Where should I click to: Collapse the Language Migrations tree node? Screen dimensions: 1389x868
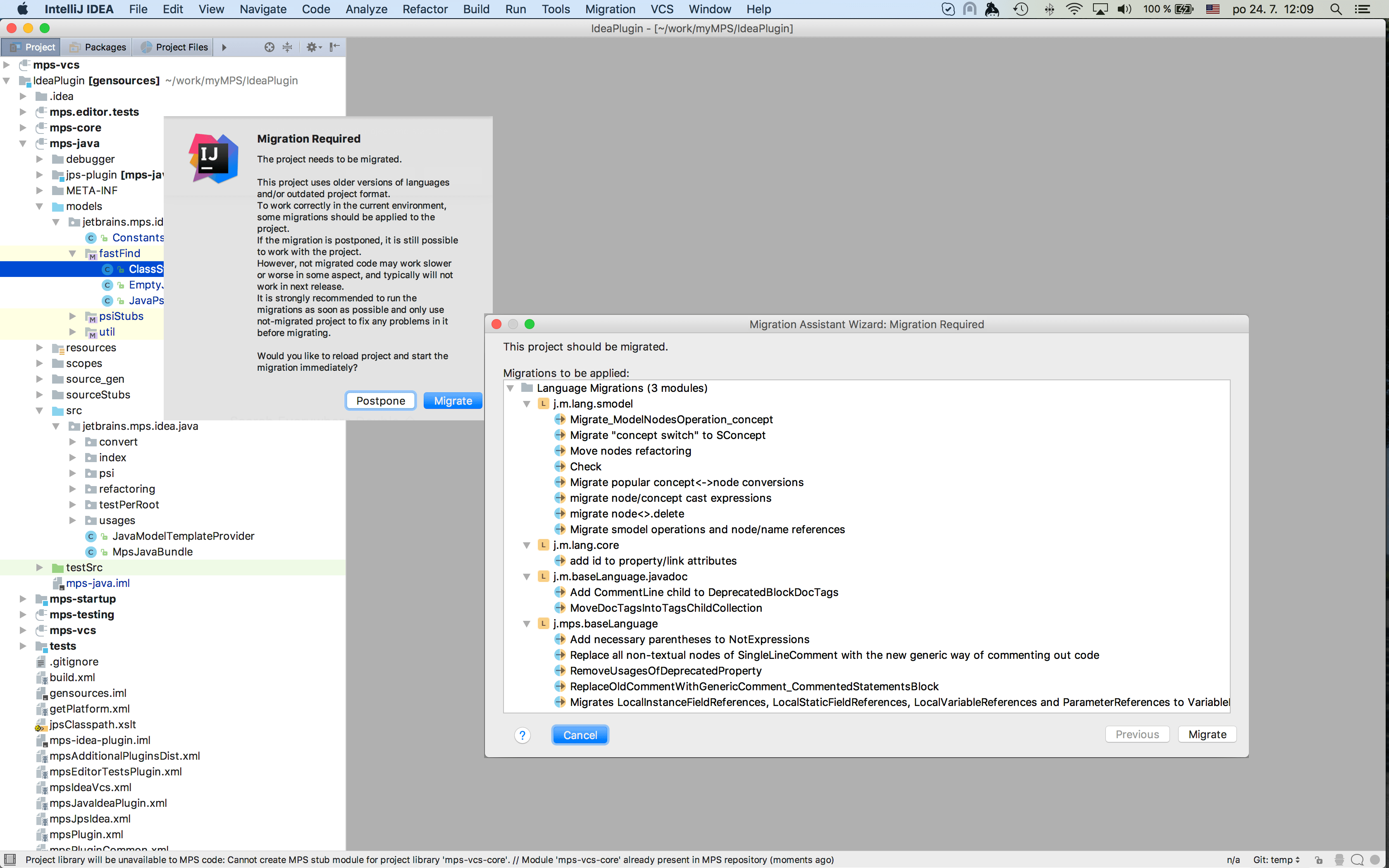tap(510, 388)
